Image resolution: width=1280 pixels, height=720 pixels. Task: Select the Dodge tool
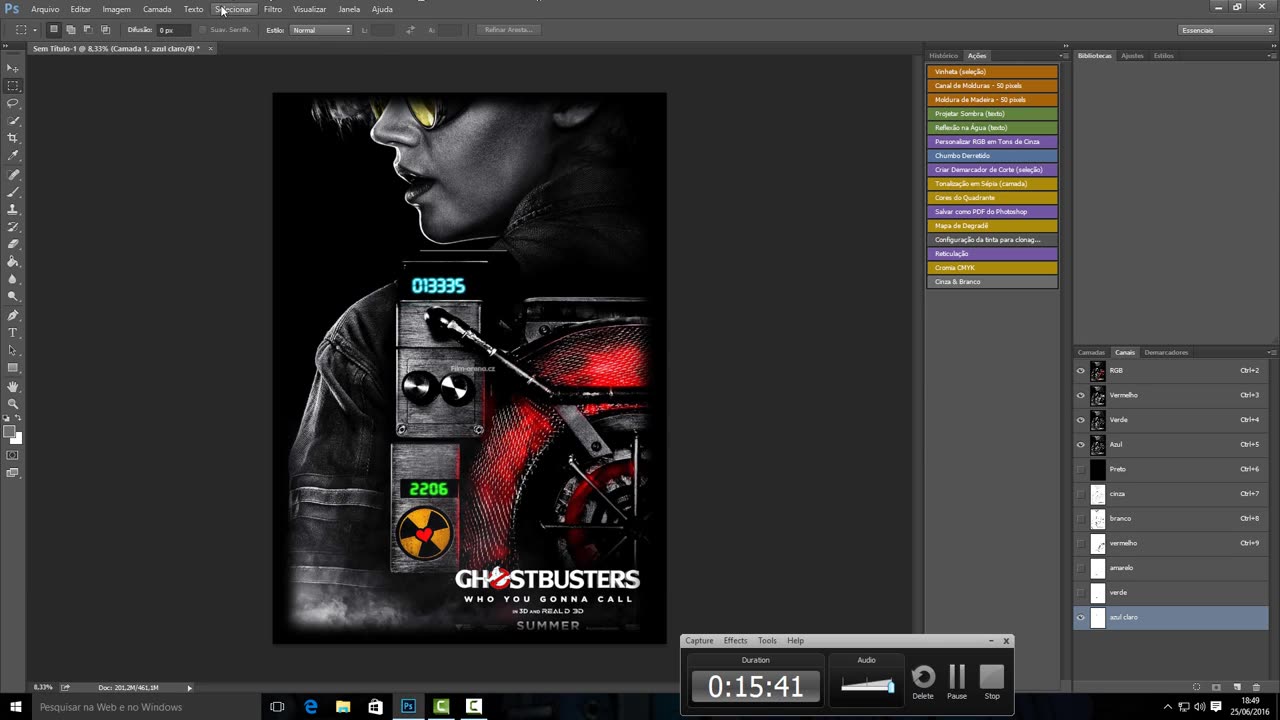coord(13,297)
